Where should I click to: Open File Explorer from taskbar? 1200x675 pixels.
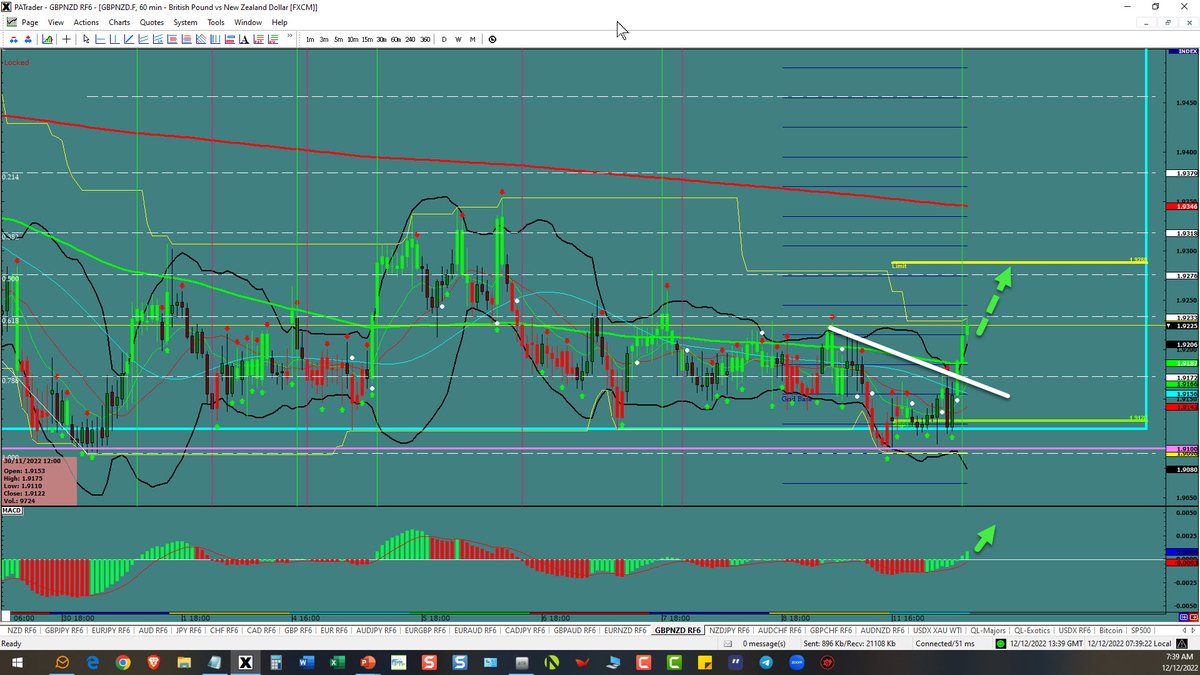(184, 662)
